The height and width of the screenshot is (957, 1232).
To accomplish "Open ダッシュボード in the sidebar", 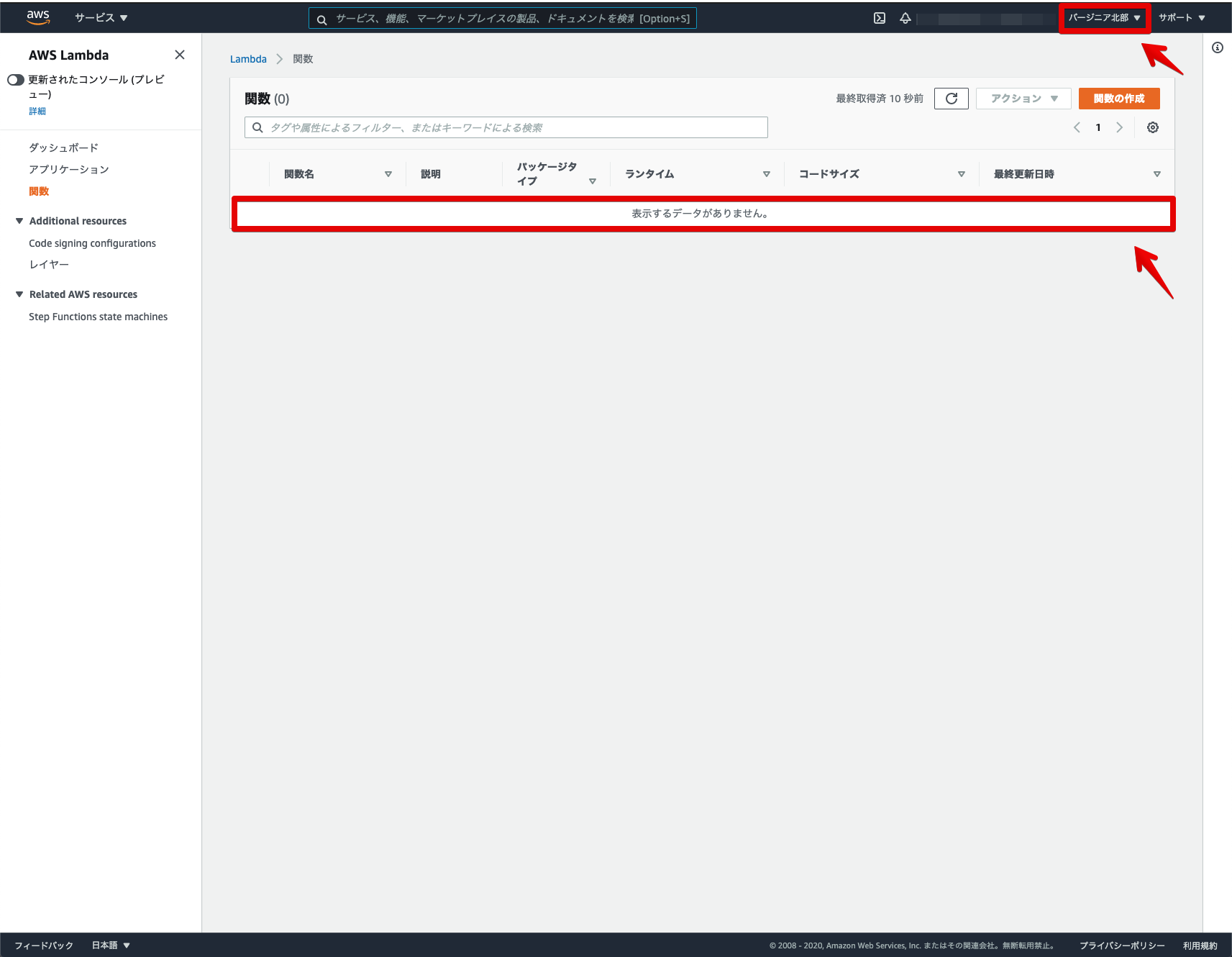I will point(63,148).
